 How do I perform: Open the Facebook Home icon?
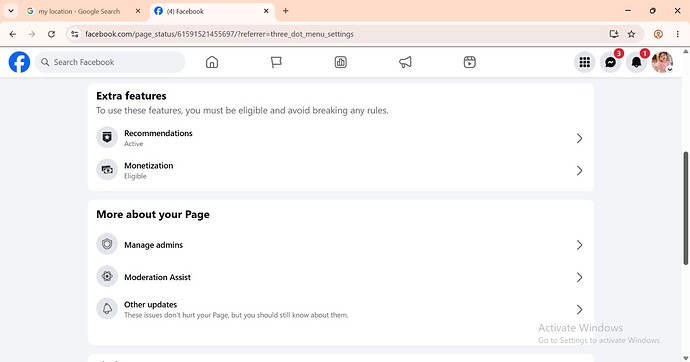click(x=212, y=62)
